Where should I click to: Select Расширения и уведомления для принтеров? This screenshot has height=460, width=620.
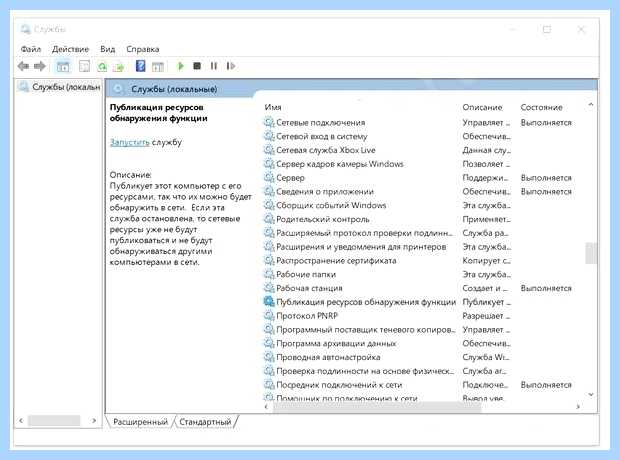click(x=361, y=247)
